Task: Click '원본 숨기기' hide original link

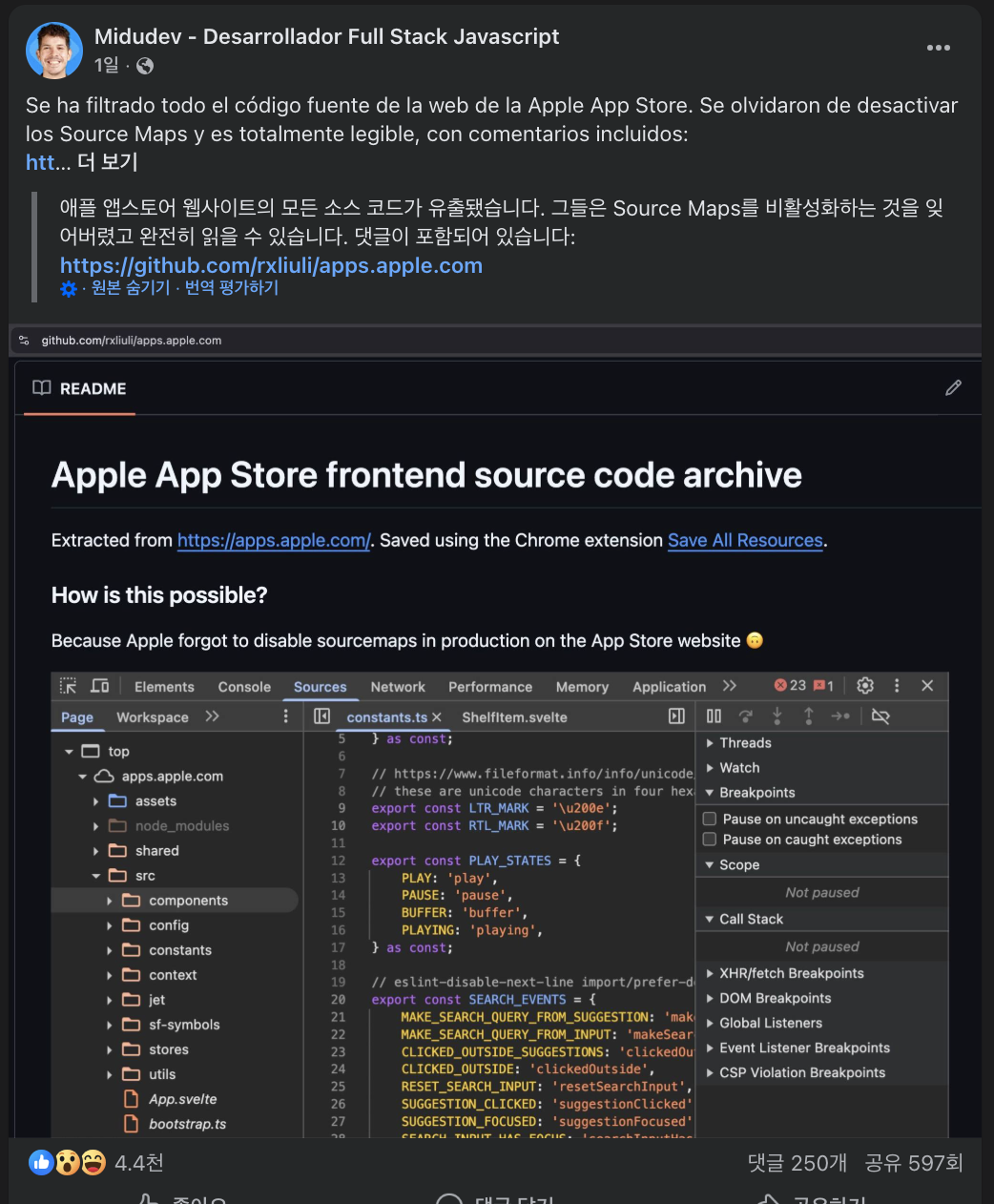Action: pyautogui.click(x=131, y=288)
